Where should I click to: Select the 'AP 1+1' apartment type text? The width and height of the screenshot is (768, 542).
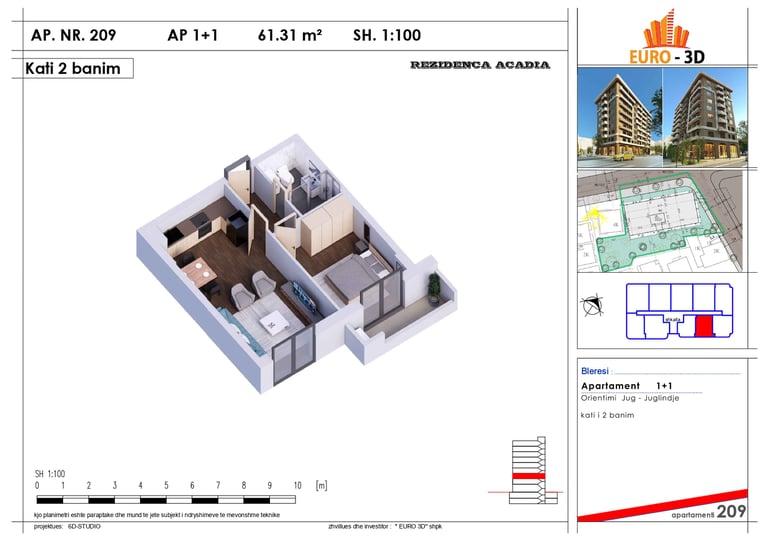[x=192, y=35]
